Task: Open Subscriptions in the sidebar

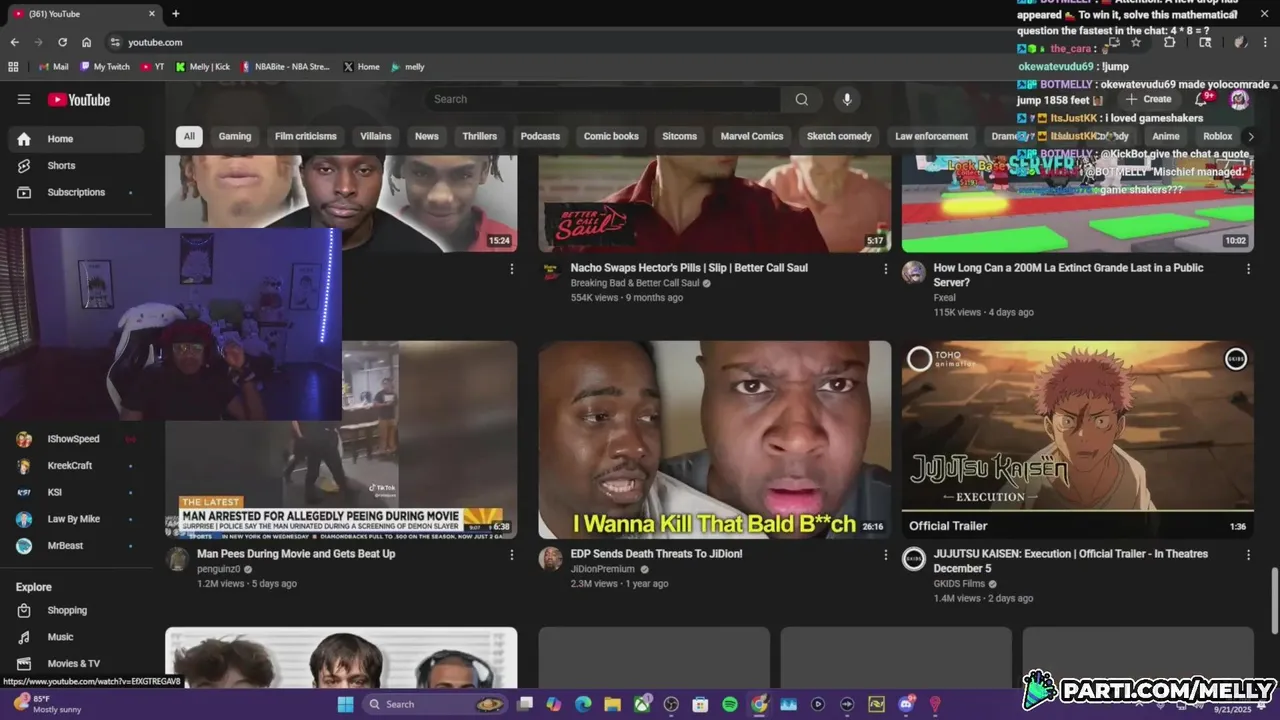Action: [x=75, y=192]
